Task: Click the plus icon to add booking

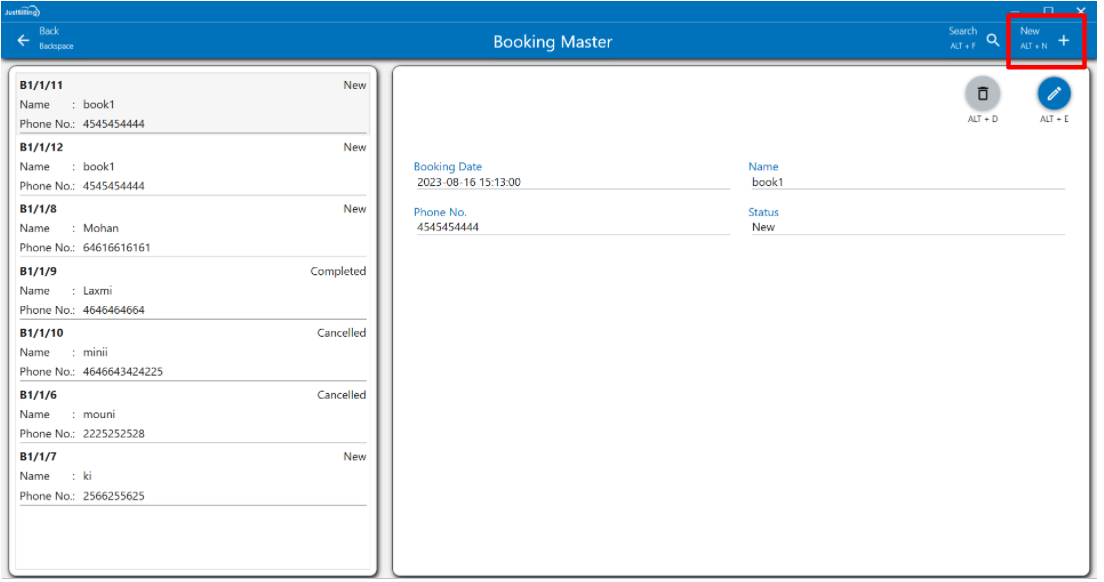Action: [1063, 40]
